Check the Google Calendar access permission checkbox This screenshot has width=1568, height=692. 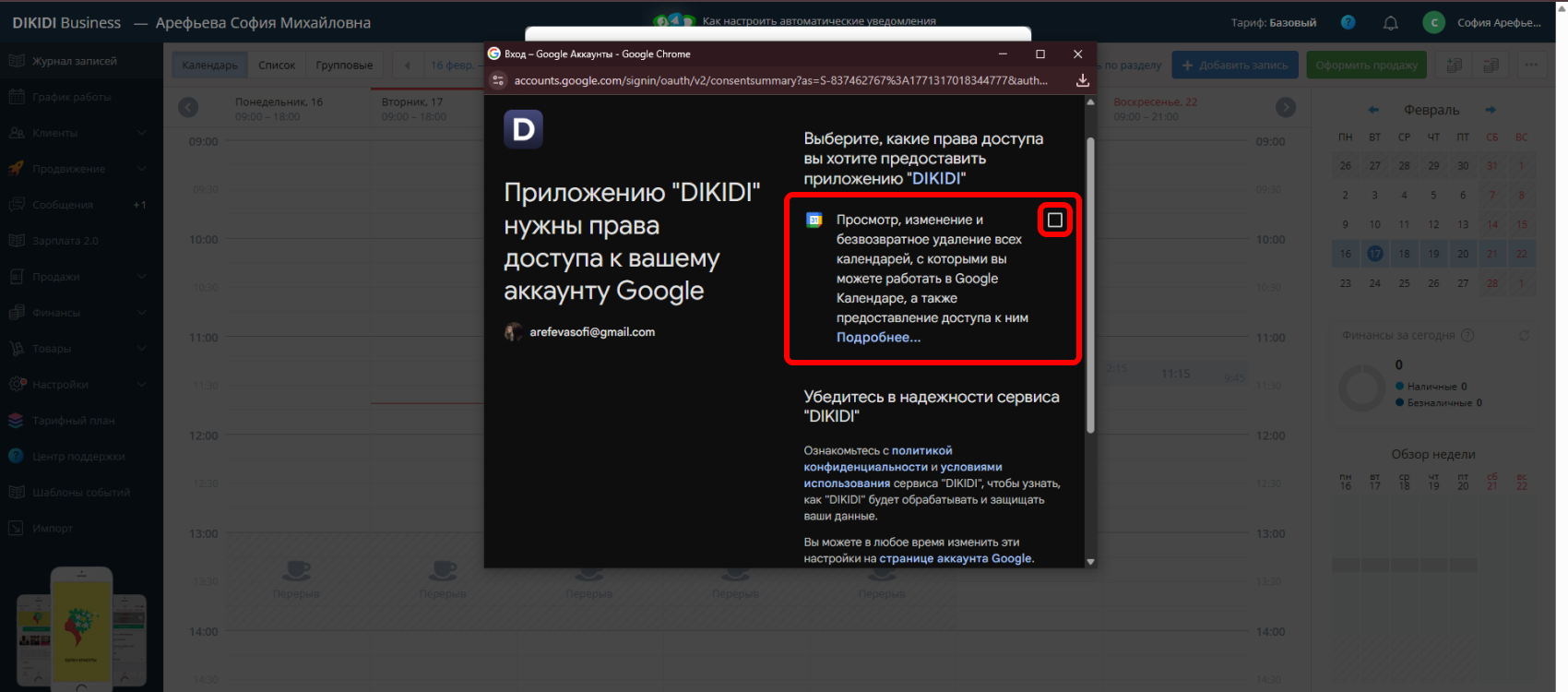[x=1055, y=220]
